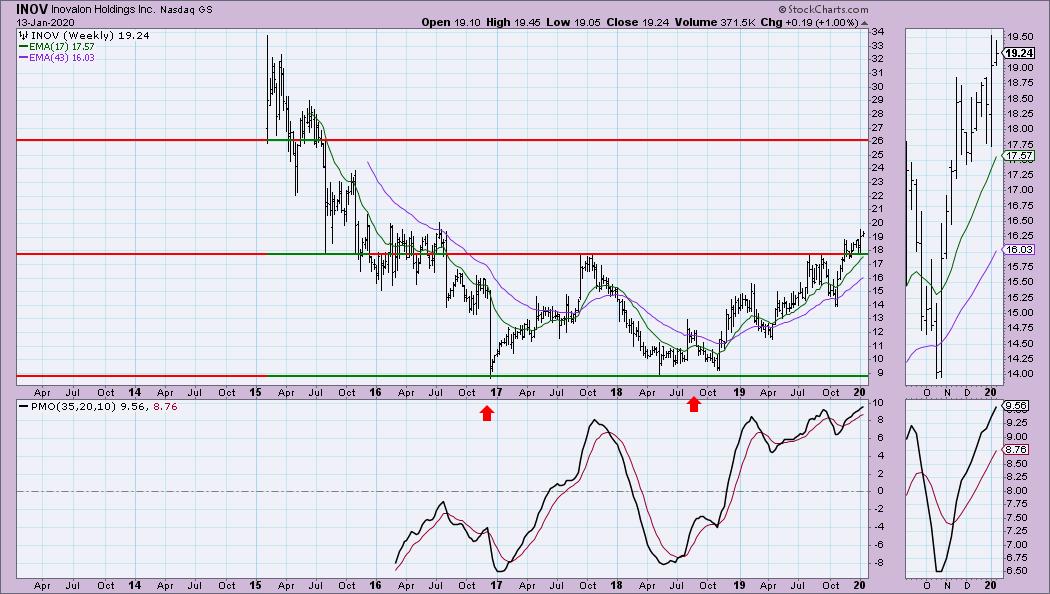The image size is (1050, 594).
Task: Select the 13-Jan-2020 chart date
Action: click(x=46, y=22)
